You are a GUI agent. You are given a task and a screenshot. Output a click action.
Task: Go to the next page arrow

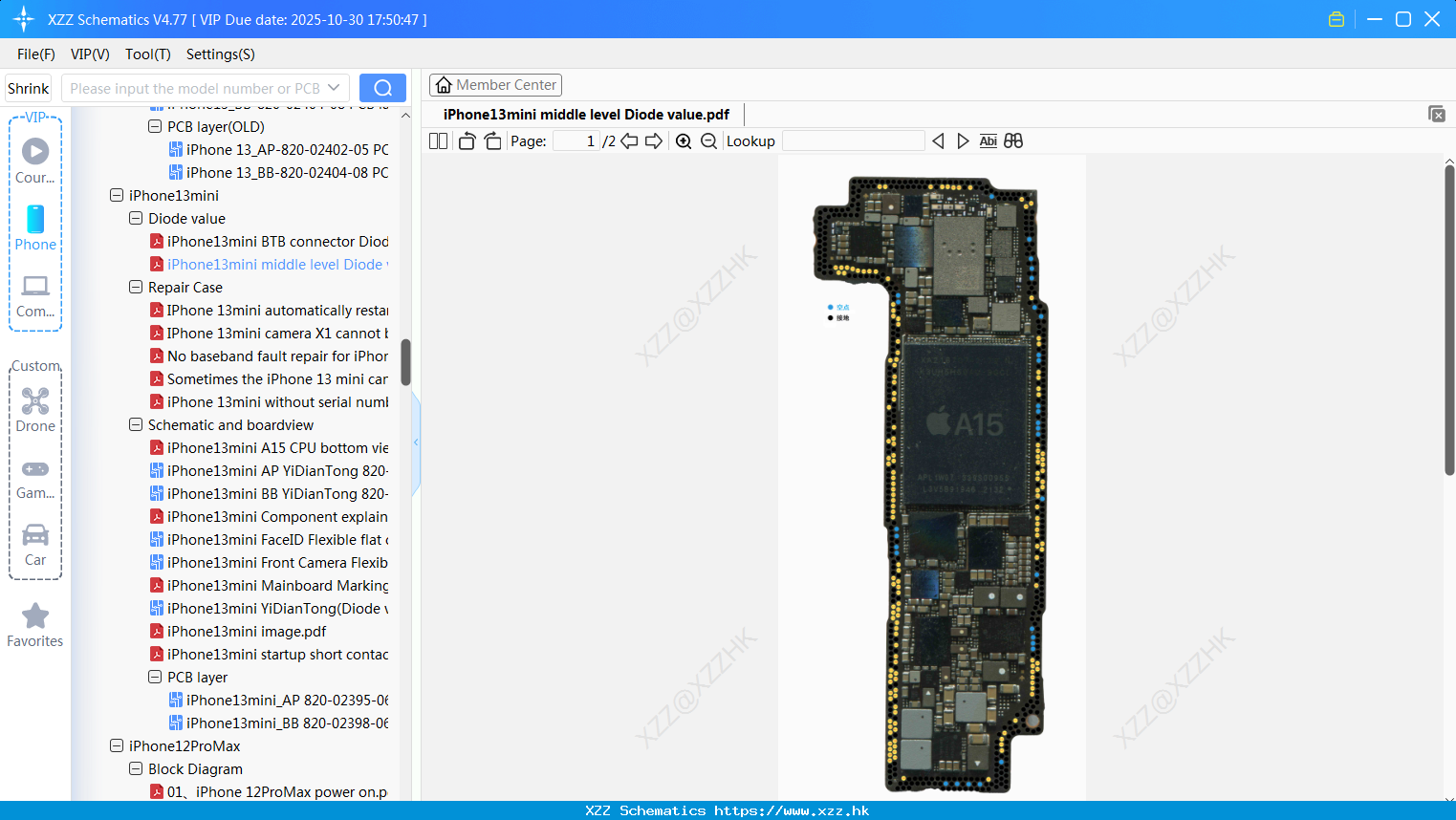654,141
